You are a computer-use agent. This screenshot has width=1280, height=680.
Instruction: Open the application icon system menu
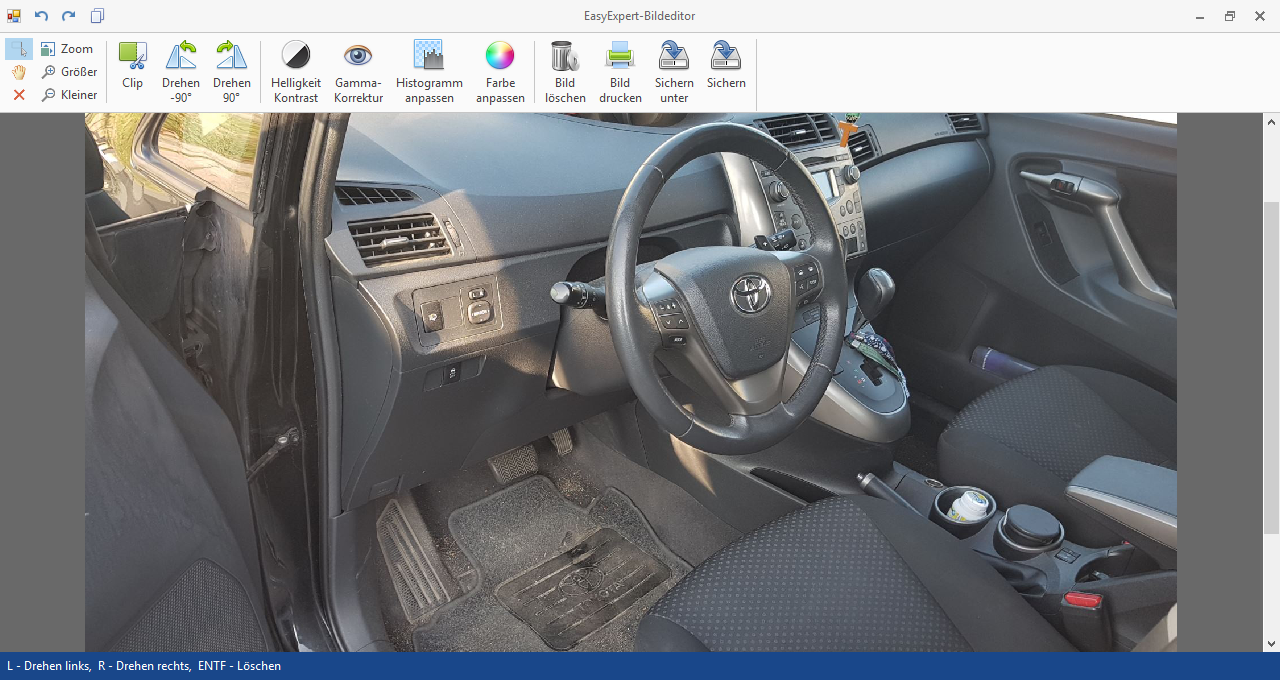[x=14, y=16]
